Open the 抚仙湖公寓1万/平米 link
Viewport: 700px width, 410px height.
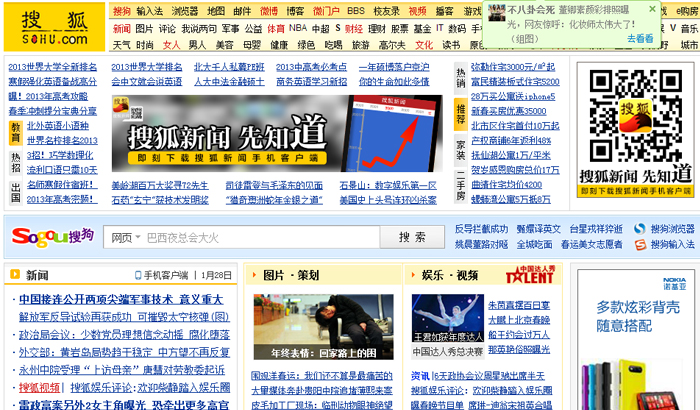(511, 155)
